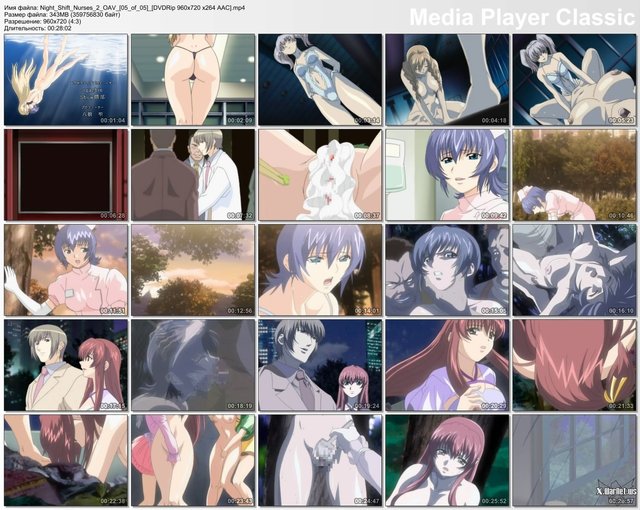Open the frame stamped 00:19:24

click(320, 365)
